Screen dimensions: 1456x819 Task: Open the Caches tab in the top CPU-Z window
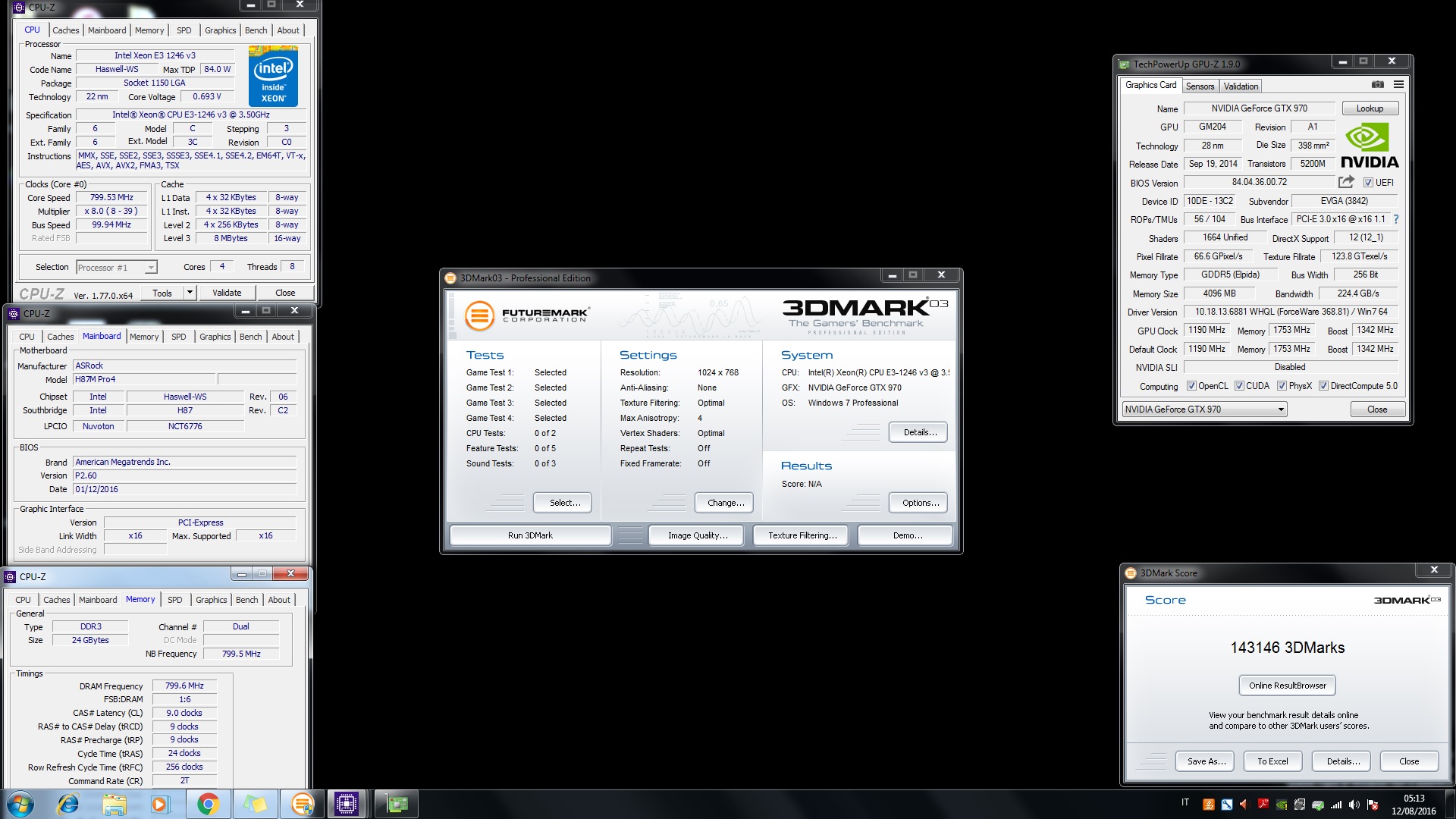point(66,30)
